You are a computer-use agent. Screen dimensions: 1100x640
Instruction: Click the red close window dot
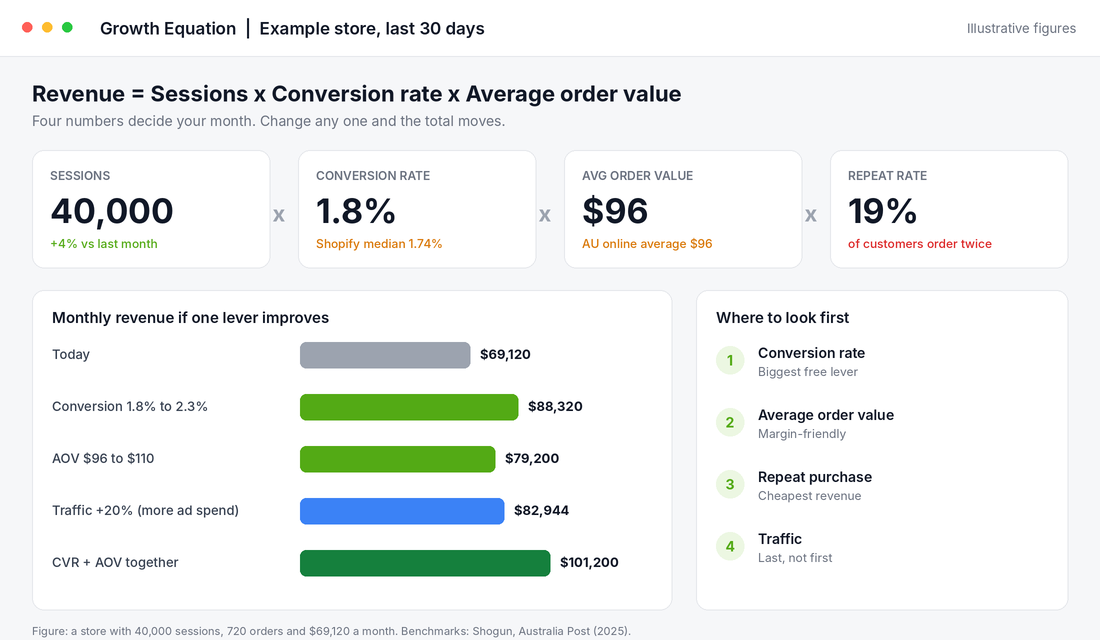(x=27, y=27)
